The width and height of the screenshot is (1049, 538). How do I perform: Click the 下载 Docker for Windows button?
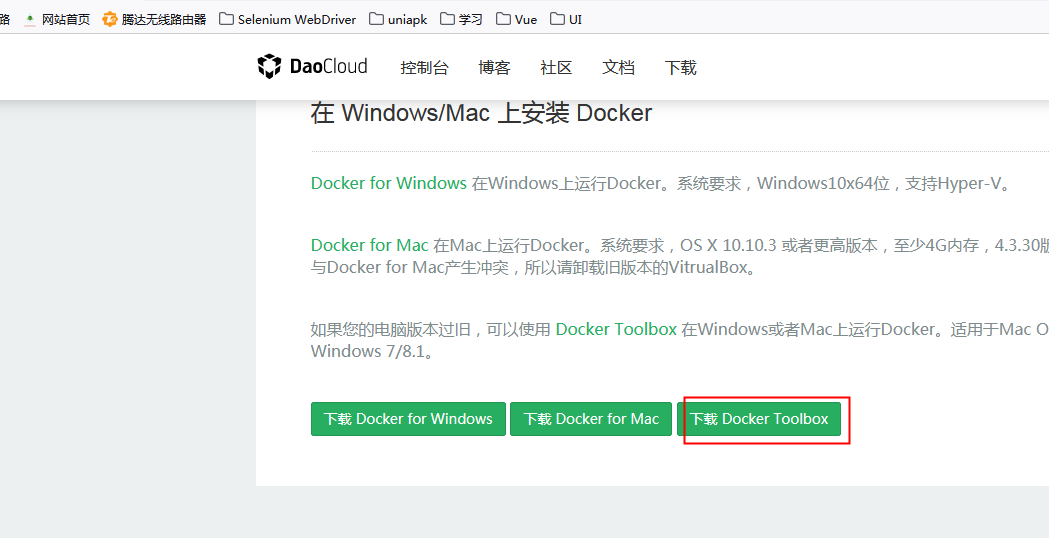(408, 419)
